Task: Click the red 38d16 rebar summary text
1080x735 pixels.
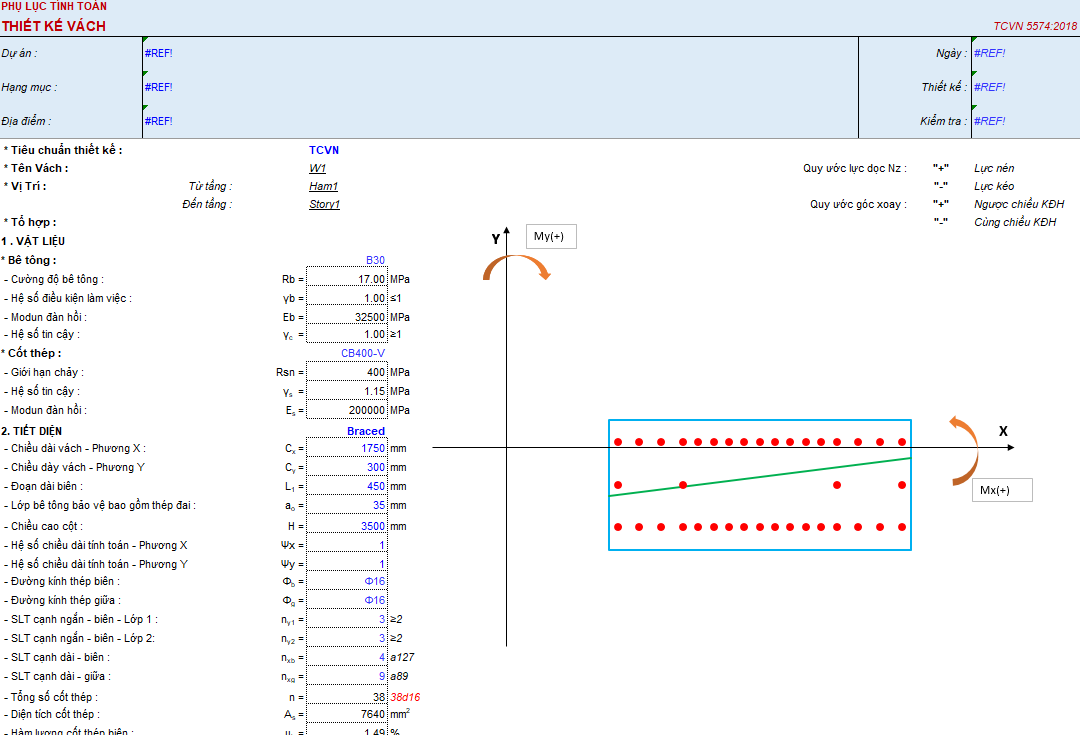Action: (x=405, y=697)
